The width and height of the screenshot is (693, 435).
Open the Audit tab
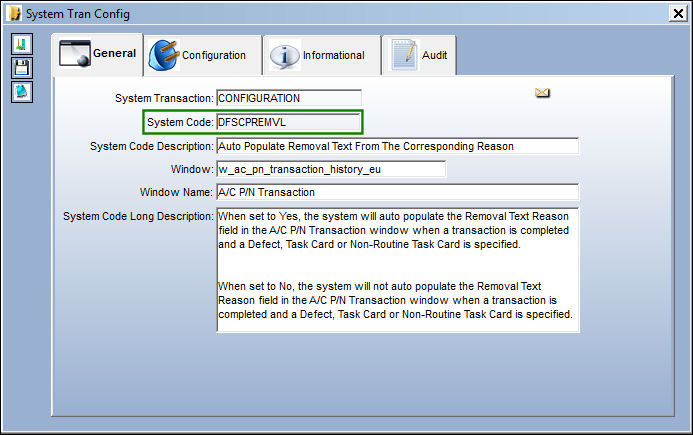coord(419,55)
